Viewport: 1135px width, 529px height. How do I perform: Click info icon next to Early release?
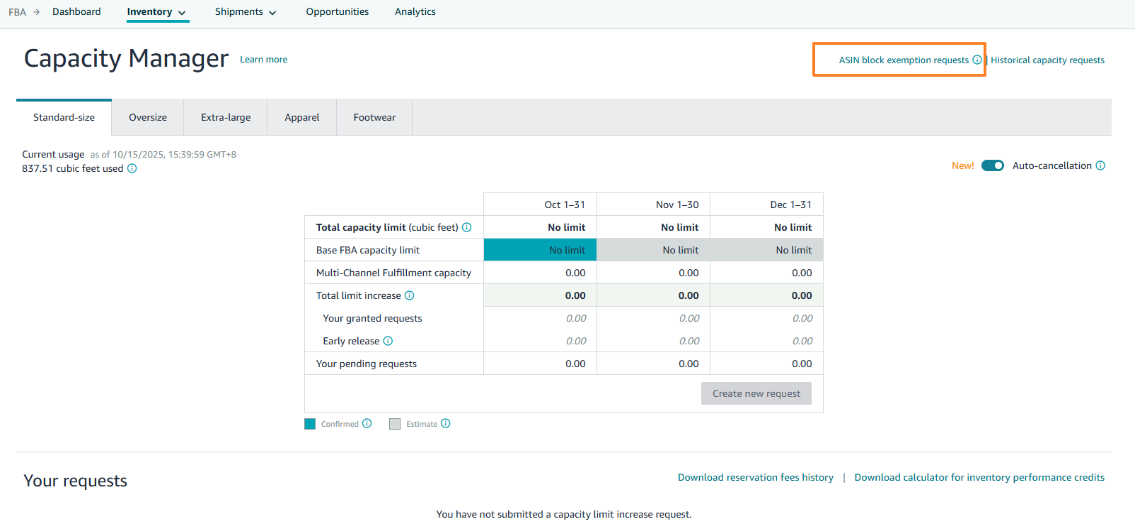point(388,341)
